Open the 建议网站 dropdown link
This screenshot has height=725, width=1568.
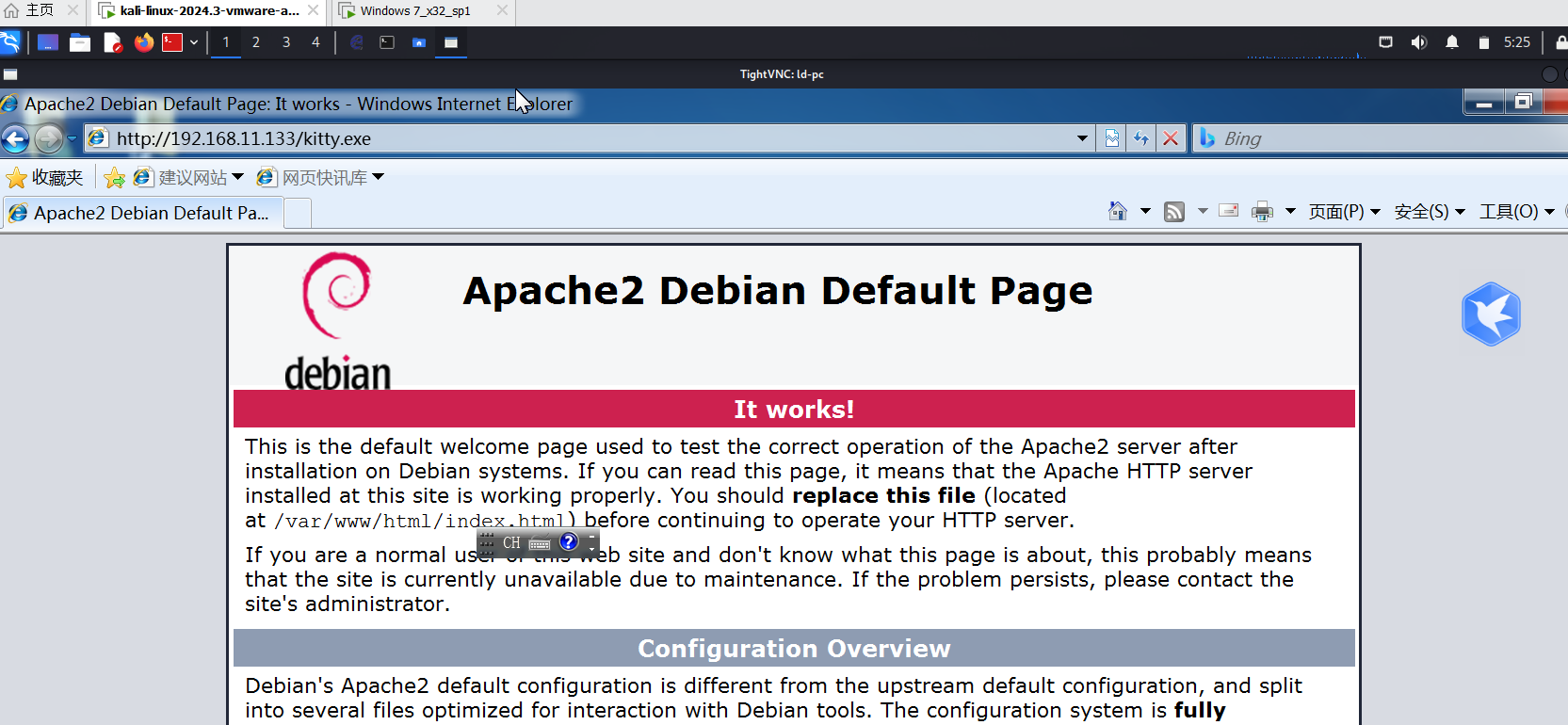point(188,177)
